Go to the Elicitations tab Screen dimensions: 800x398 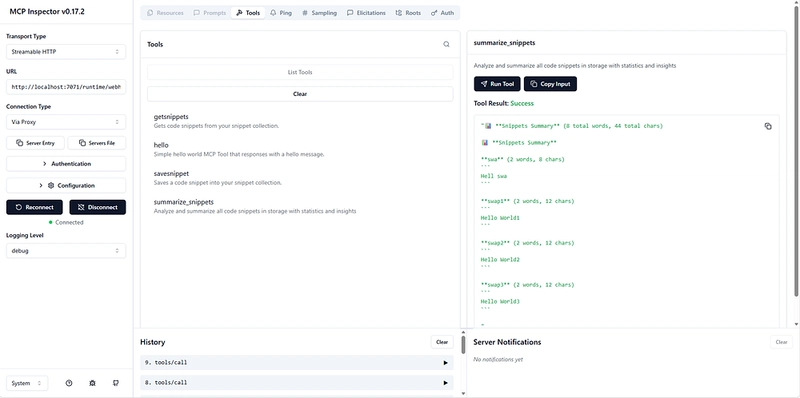(366, 13)
